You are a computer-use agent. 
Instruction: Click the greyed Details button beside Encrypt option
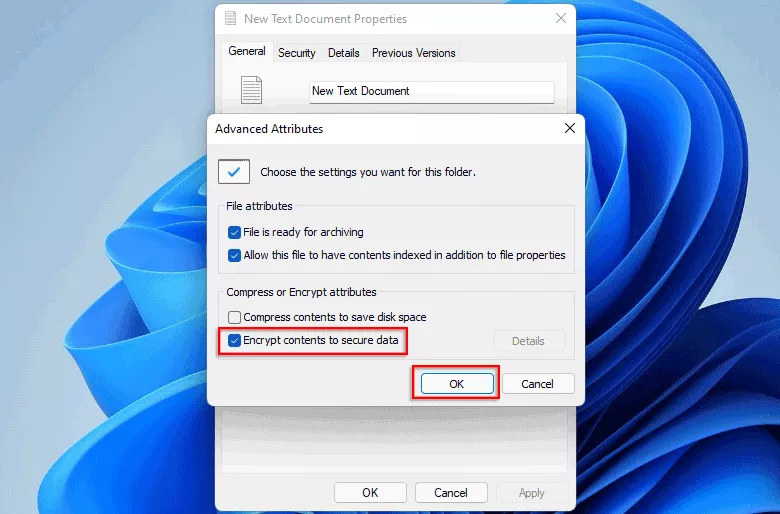528,341
